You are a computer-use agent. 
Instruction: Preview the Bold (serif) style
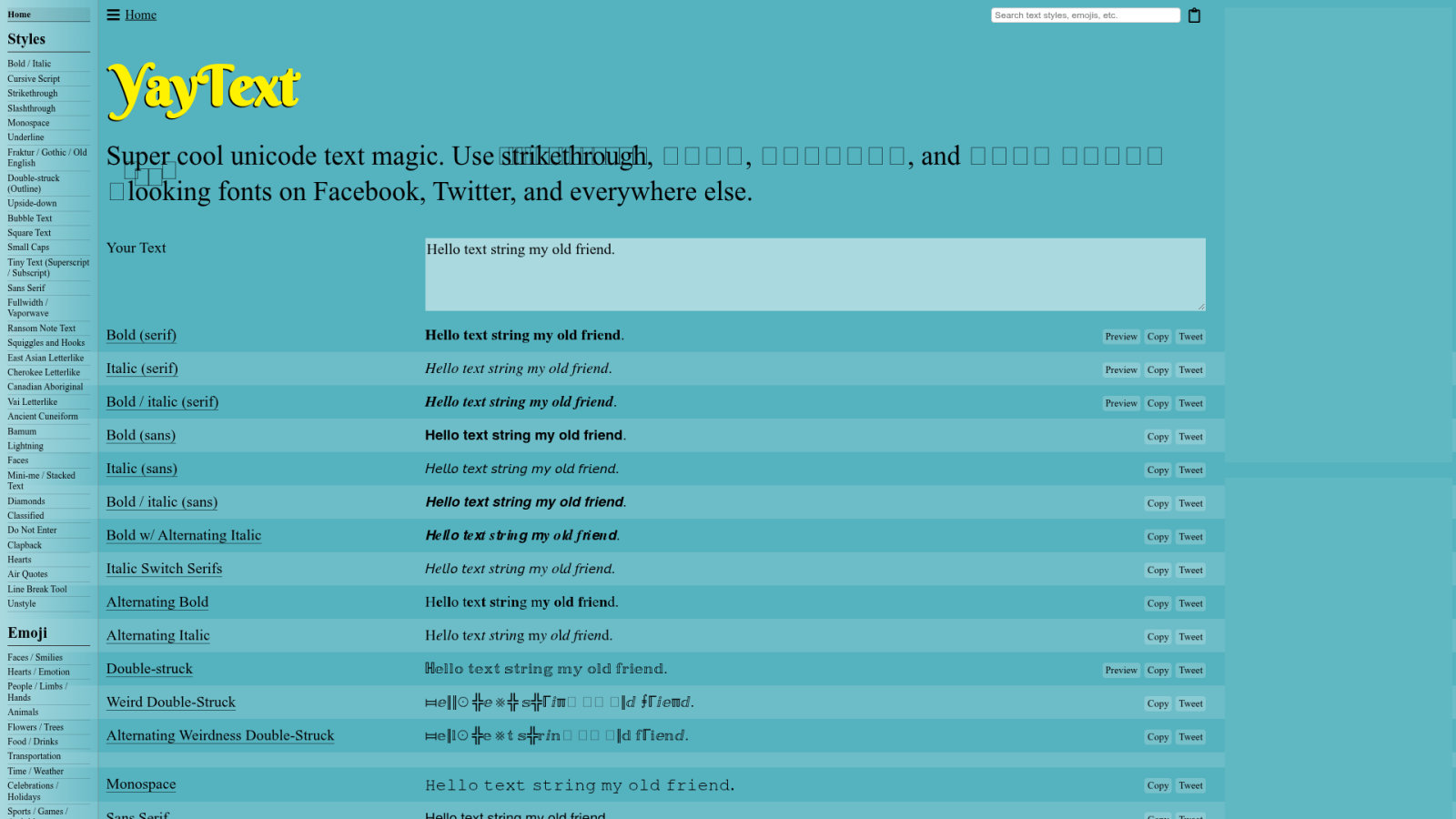pyautogui.click(x=1121, y=337)
